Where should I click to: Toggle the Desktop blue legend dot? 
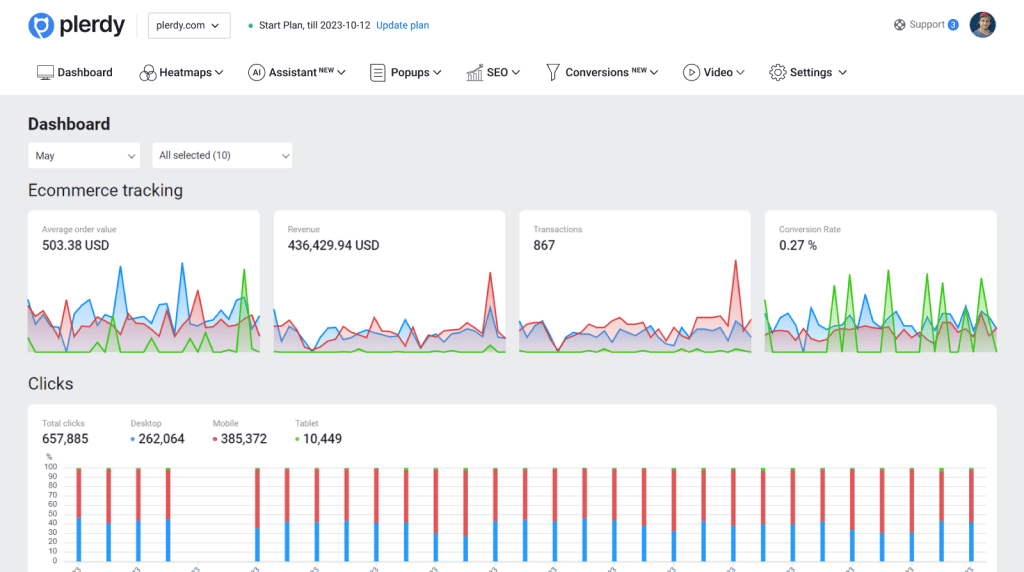134,440
